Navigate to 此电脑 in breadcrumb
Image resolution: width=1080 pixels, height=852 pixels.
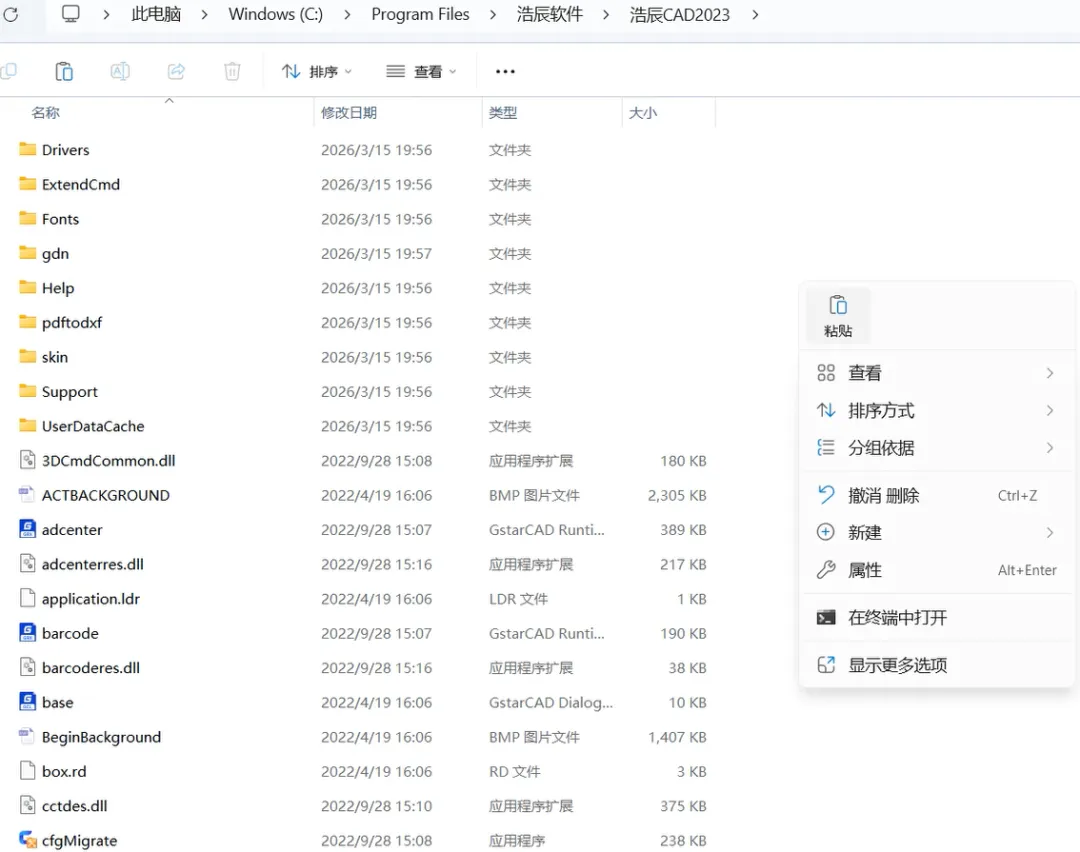(x=156, y=14)
